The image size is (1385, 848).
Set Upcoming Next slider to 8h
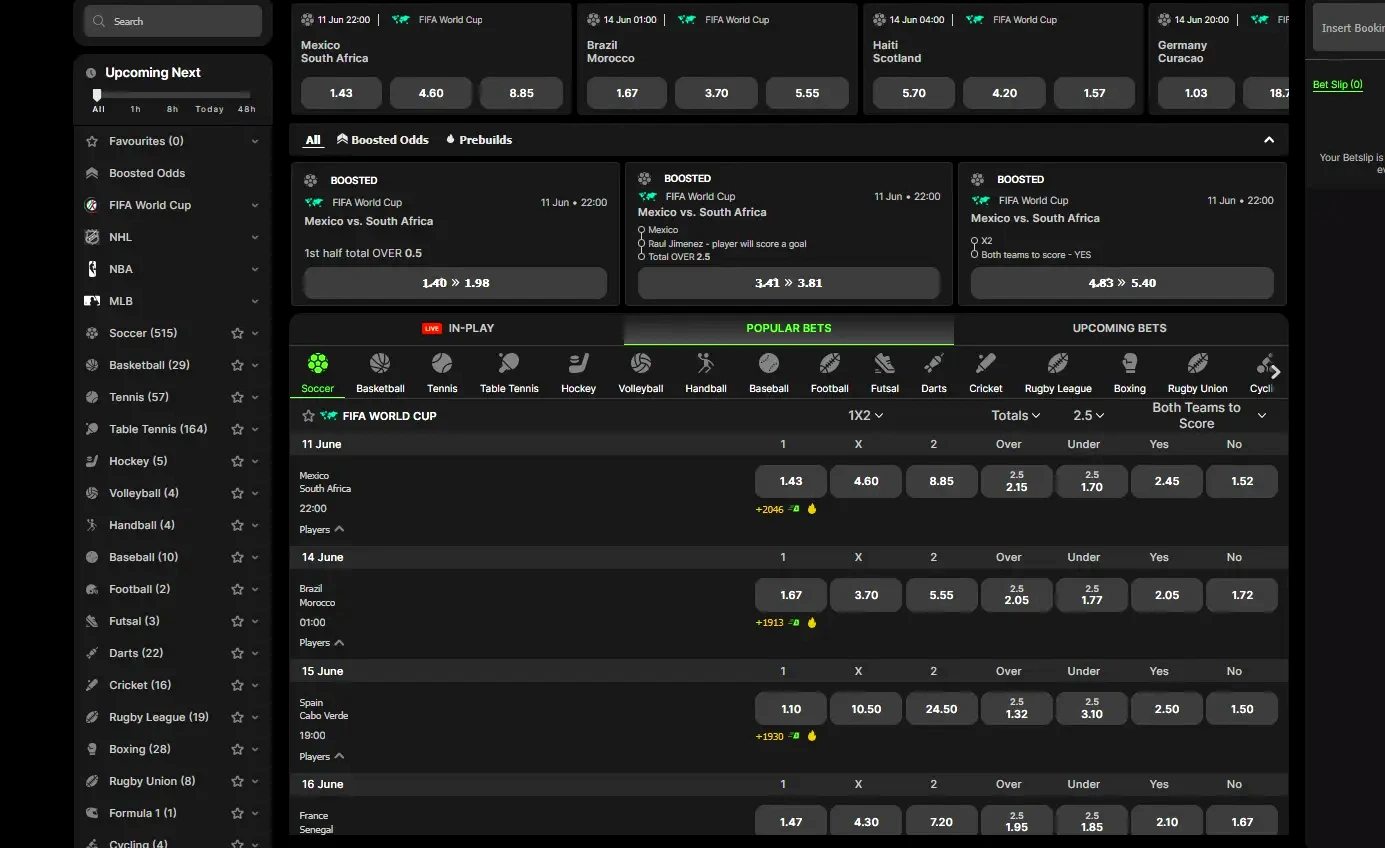click(173, 109)
